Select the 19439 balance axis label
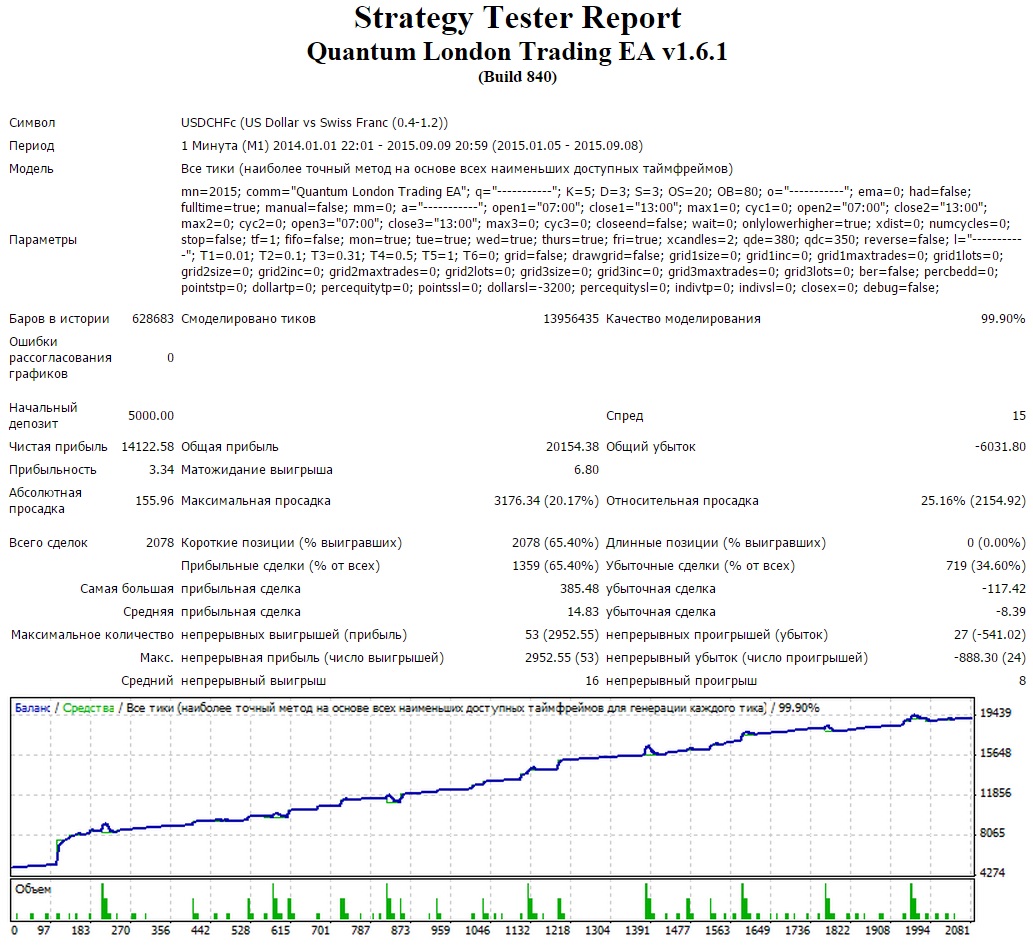1033x947 pixels. (x=995, y=713)
